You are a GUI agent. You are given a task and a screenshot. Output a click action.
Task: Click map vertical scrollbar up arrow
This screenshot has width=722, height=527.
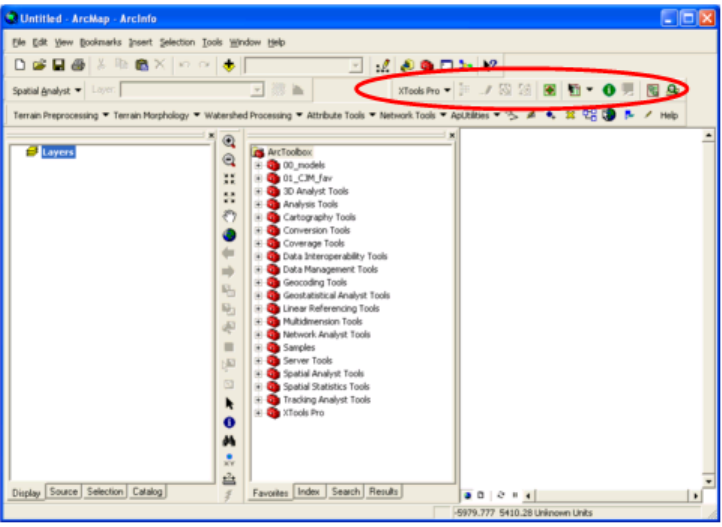click(x=709, y=135)
